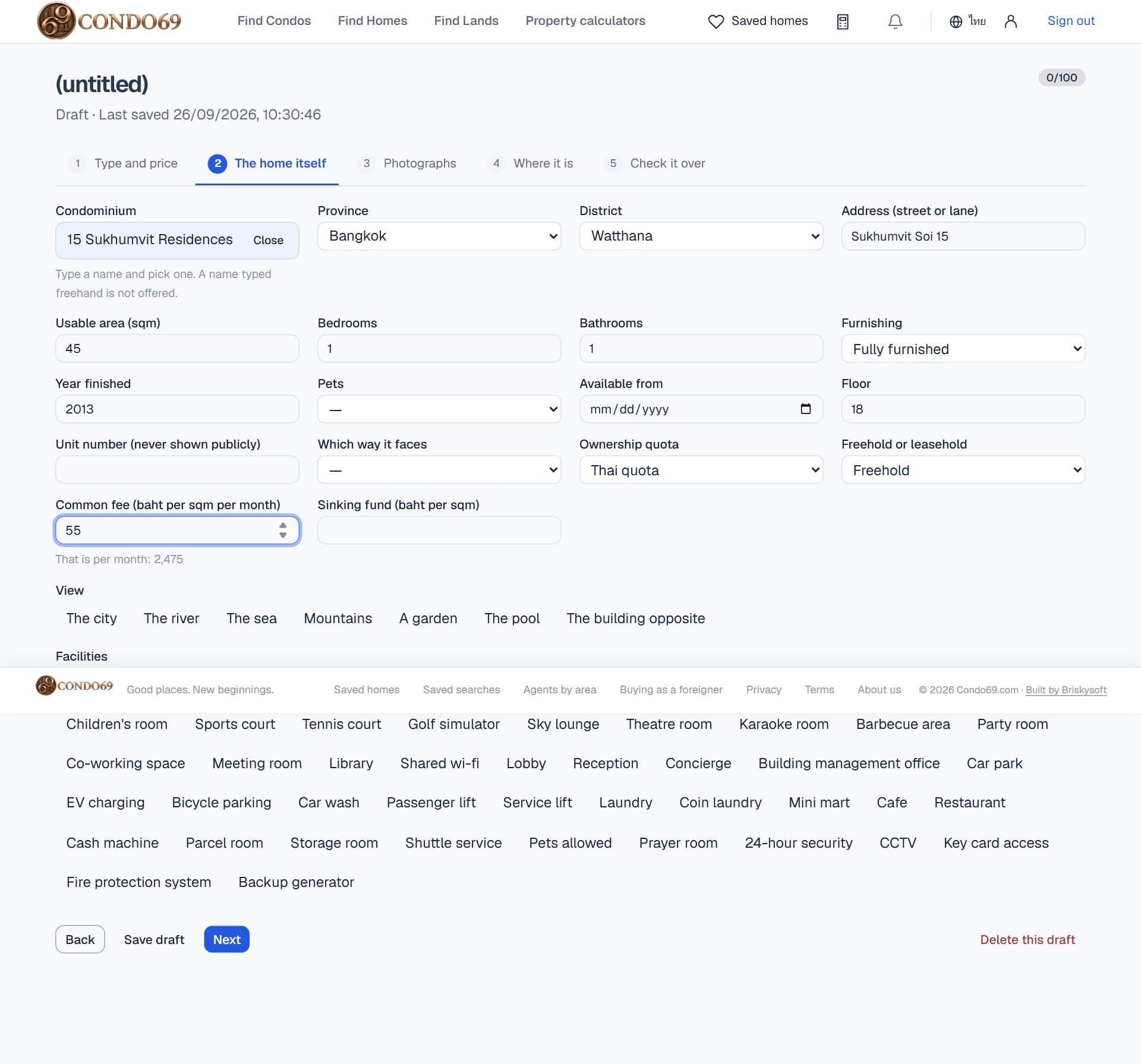Open the District dropdown
The height and width of the screenshot is (1064, 1141).
tap(701, 236)
